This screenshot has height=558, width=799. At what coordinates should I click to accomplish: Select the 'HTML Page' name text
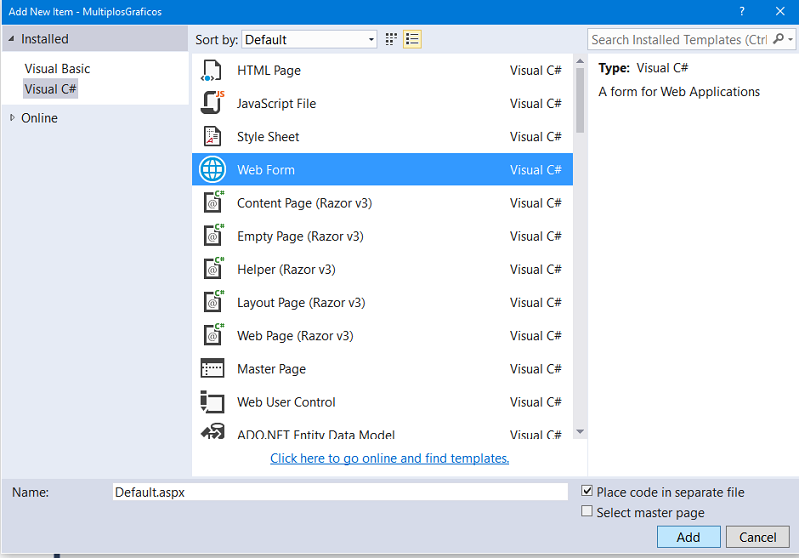(x=269, y=70)
